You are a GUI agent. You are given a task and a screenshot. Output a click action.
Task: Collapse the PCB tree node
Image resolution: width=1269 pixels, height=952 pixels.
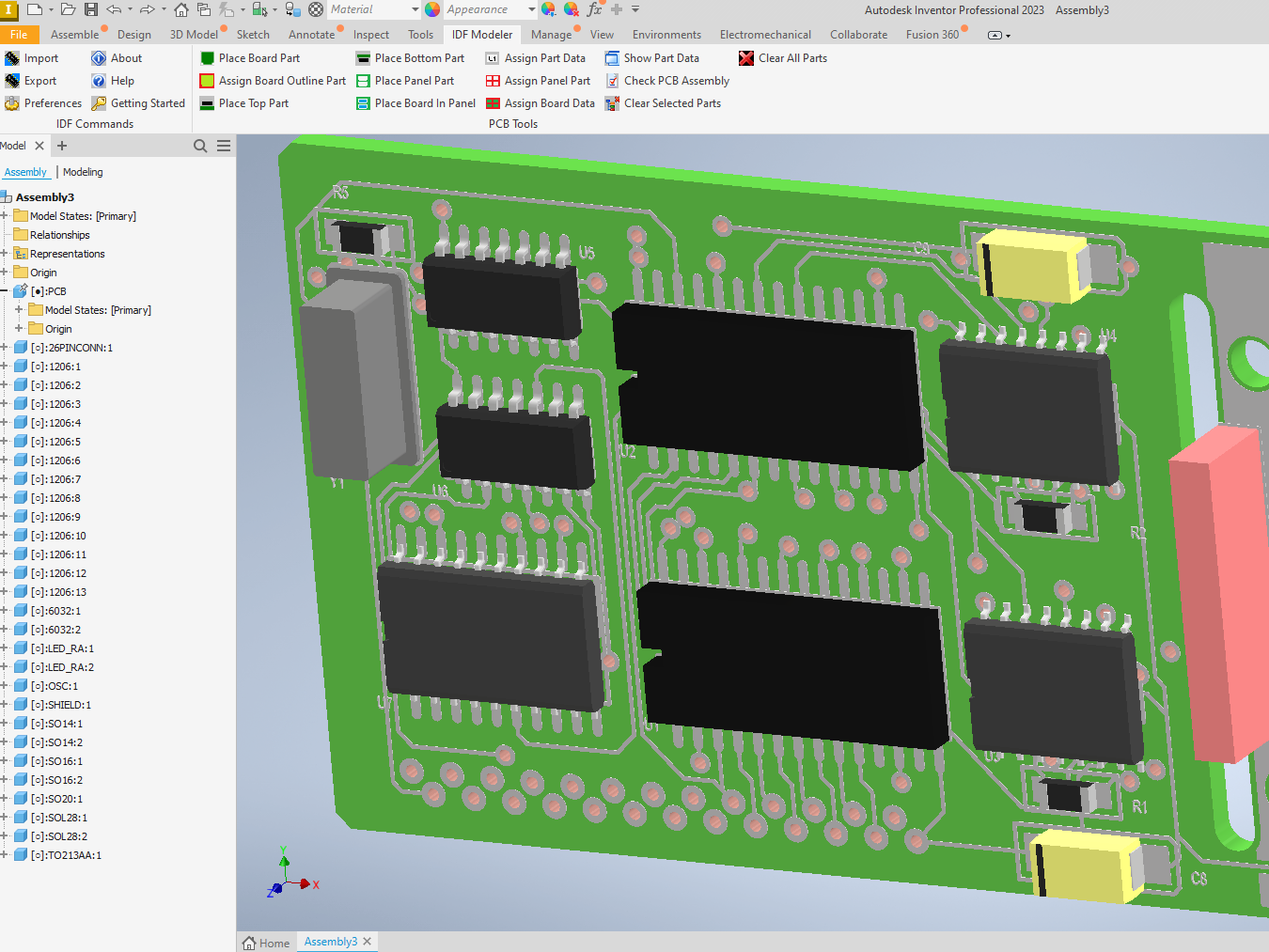[x=5, y=291]
